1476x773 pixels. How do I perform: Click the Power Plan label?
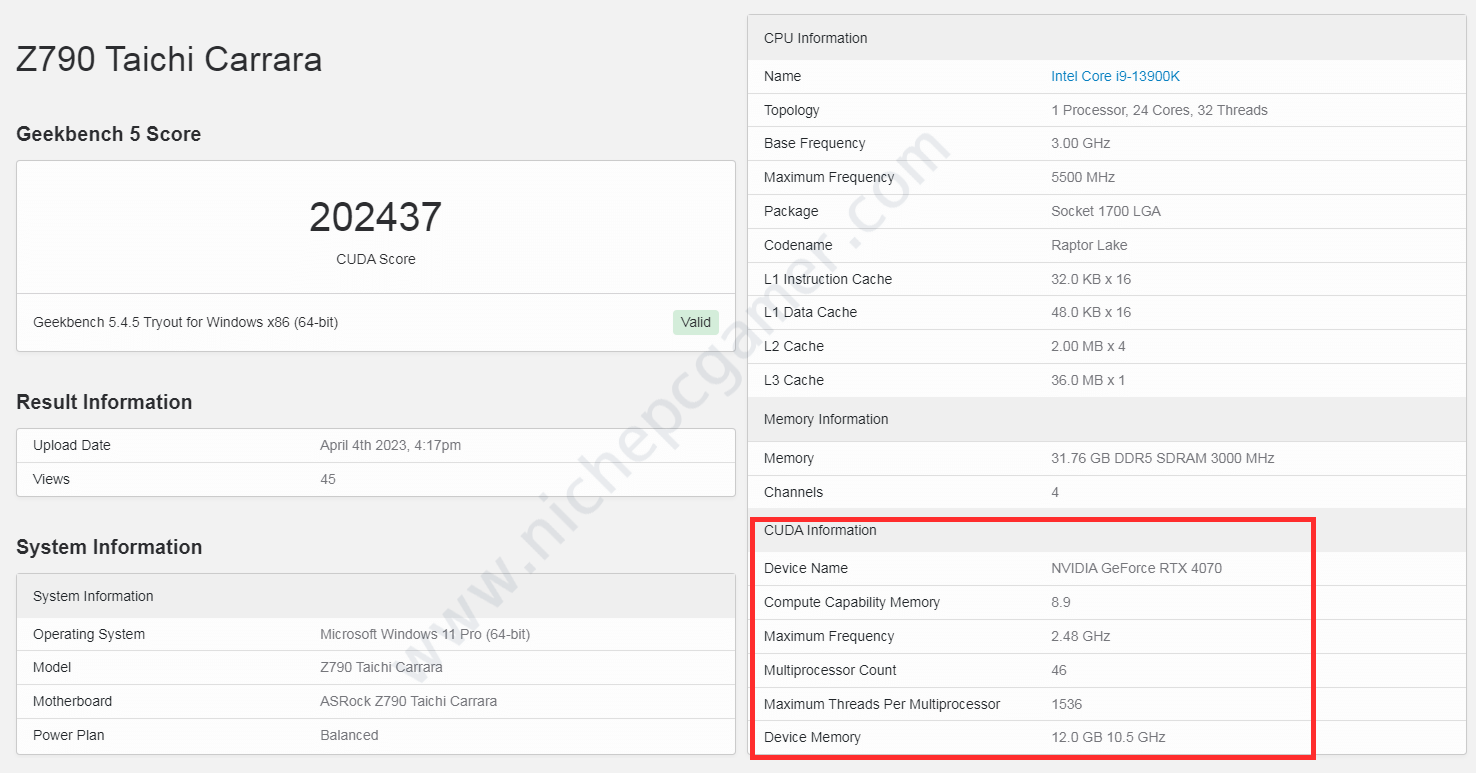click(x=69, y=735)
